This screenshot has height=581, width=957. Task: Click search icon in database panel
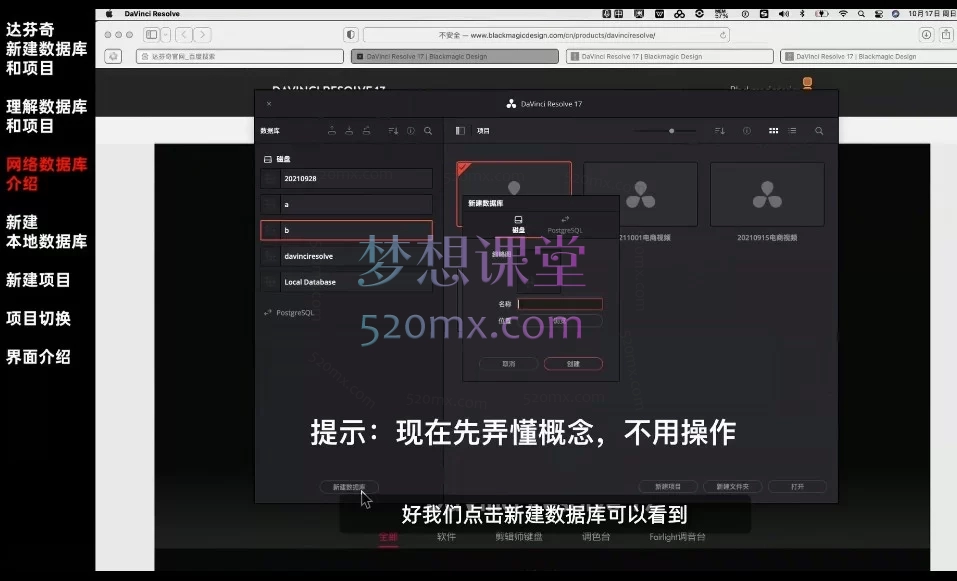click(428, 131)
